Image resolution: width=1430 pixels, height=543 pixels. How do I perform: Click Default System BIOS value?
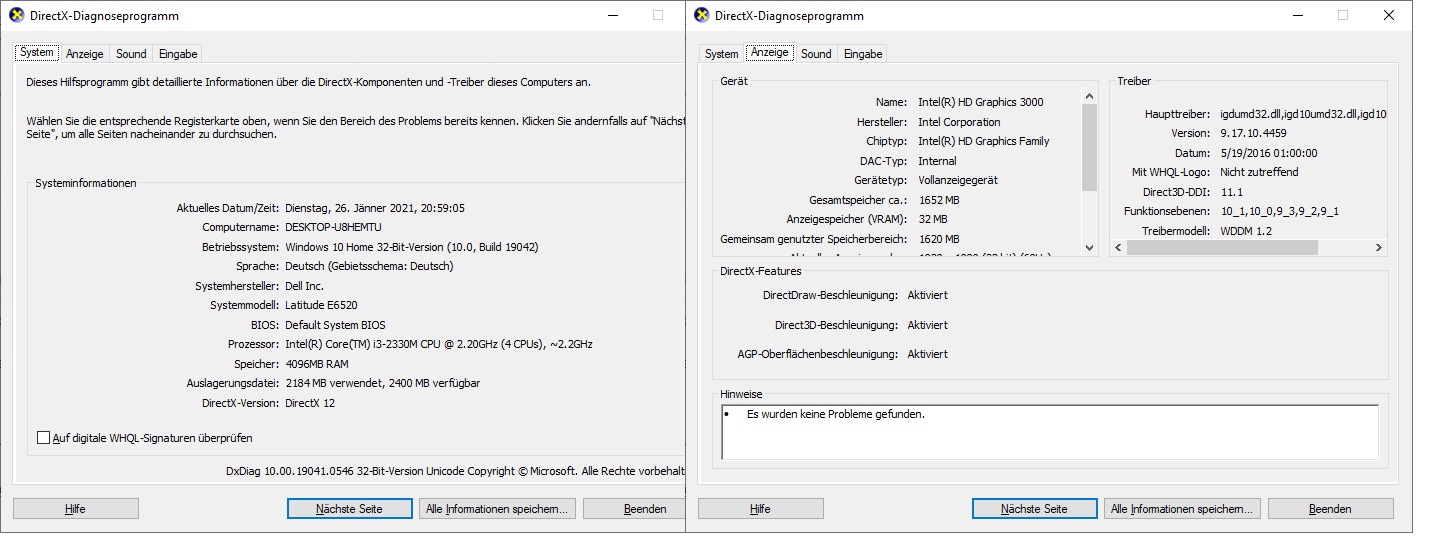[x=335, y=325]
